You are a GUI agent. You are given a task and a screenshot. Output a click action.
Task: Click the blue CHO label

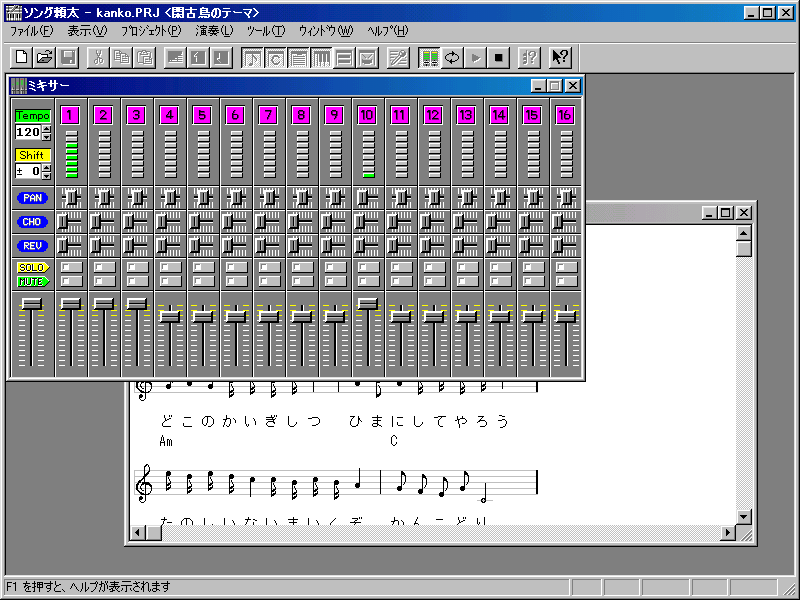pyautogui.click(x=32, y=222)
